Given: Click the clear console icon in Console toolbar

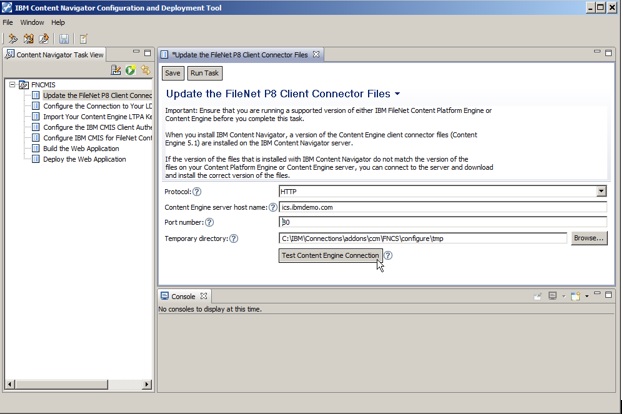Looking at the screenshot, I should pyautogui.click(x=538, y=296).
